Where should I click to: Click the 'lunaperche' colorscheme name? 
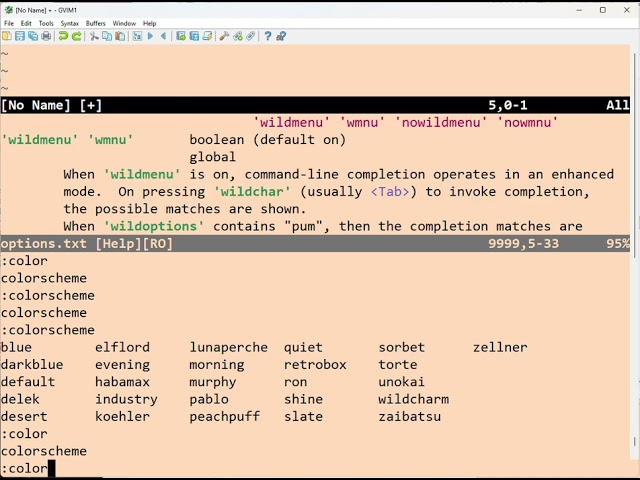229,347
